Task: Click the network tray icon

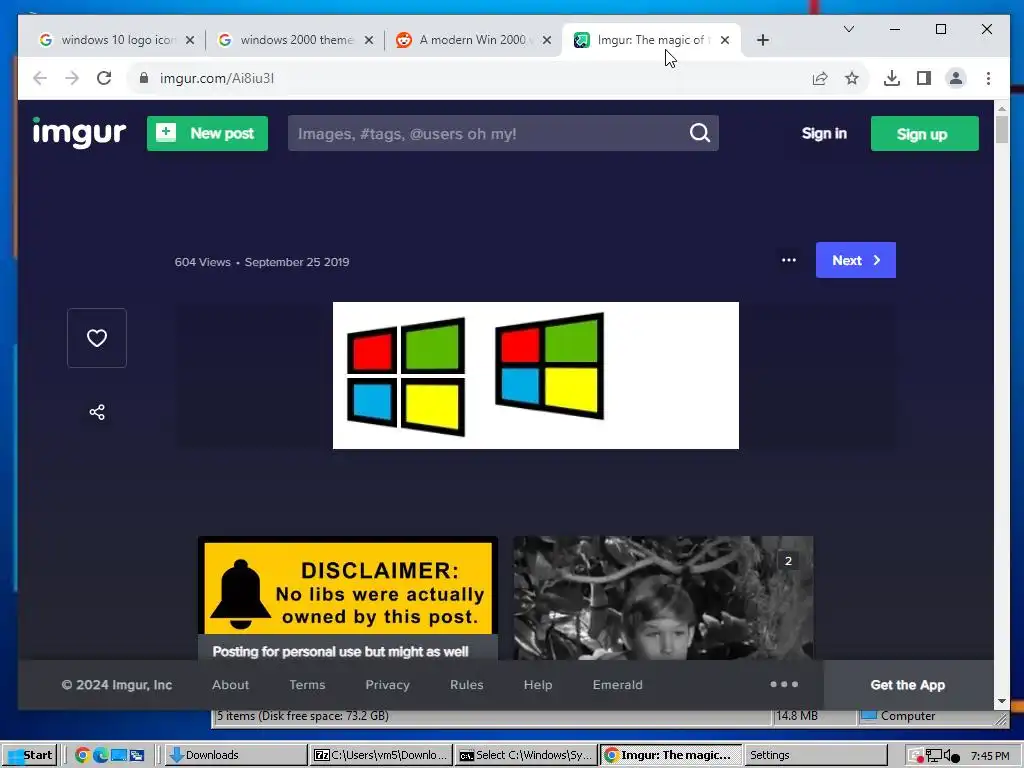Action: 934,756
